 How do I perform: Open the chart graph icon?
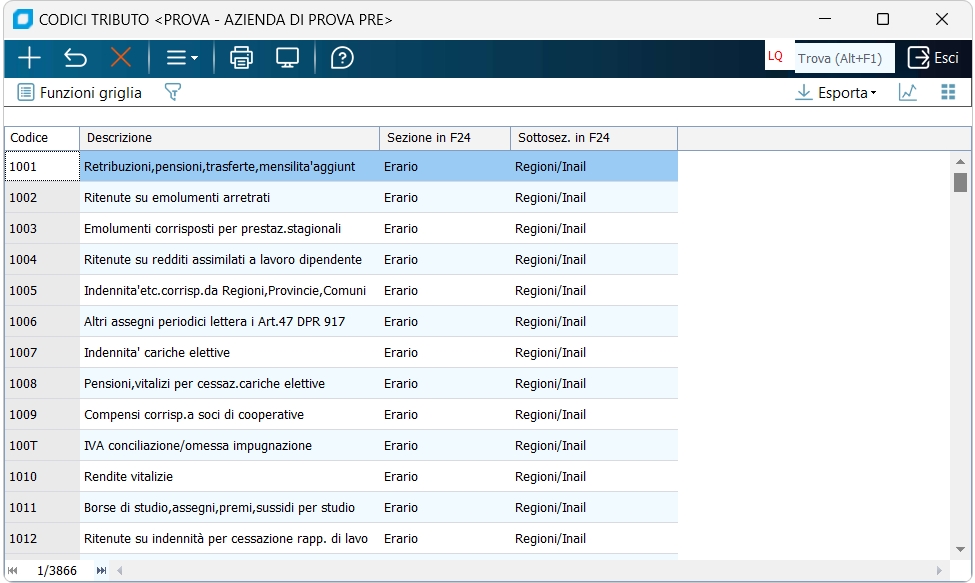(x=908, y=92)
